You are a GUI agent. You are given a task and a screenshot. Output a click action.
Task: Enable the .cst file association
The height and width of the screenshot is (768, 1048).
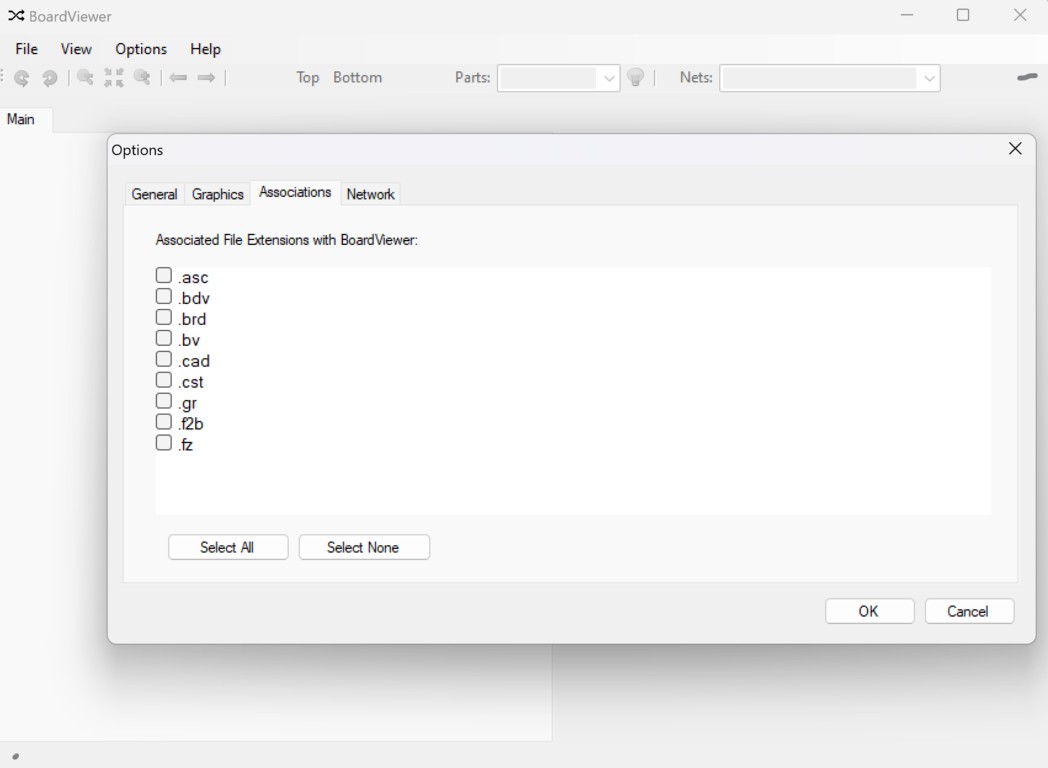pos(164,380)
